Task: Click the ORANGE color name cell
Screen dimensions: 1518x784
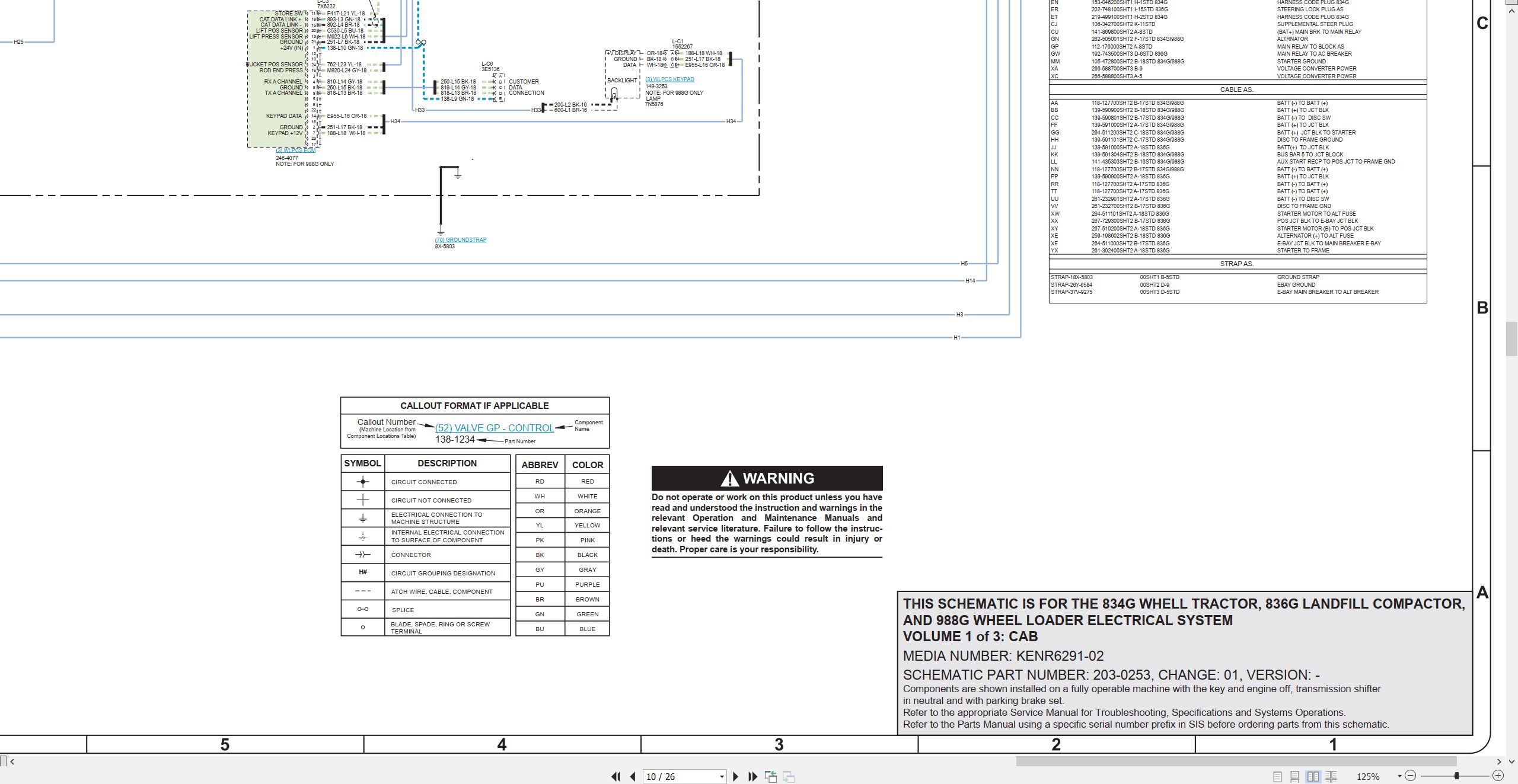Action: 587,511
